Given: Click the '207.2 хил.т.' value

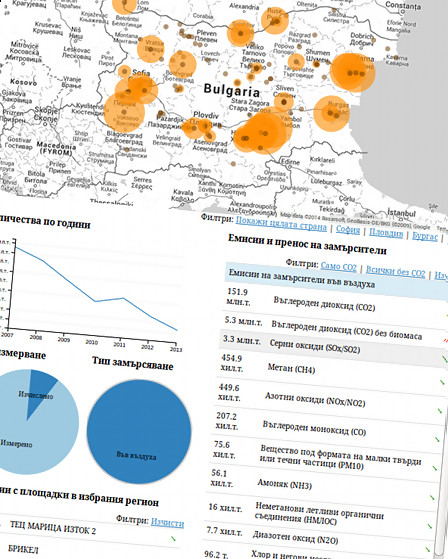Looking at the screenshot, I should pos(226,421).
